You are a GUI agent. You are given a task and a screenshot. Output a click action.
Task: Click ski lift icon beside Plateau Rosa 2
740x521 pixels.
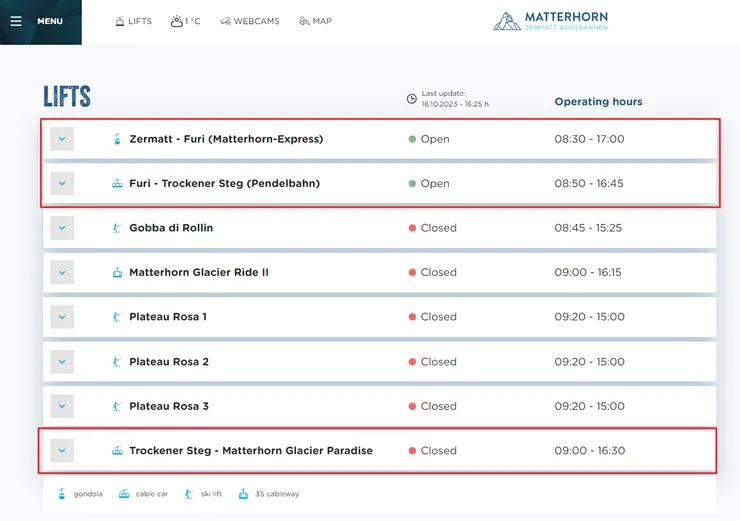(x=117, y=361)
